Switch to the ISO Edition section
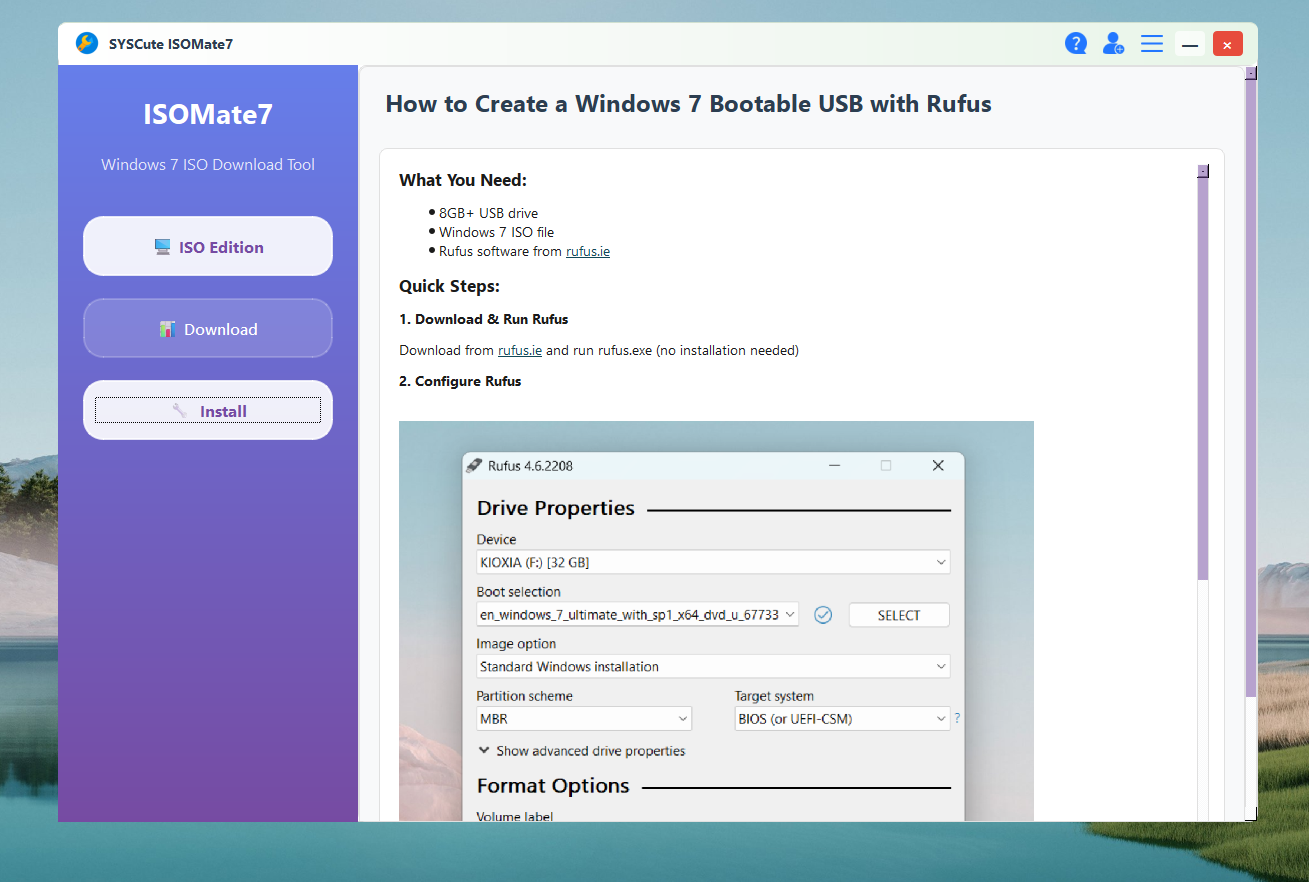The height and width of the screenshot is (882, 1309). pos(208,247)
